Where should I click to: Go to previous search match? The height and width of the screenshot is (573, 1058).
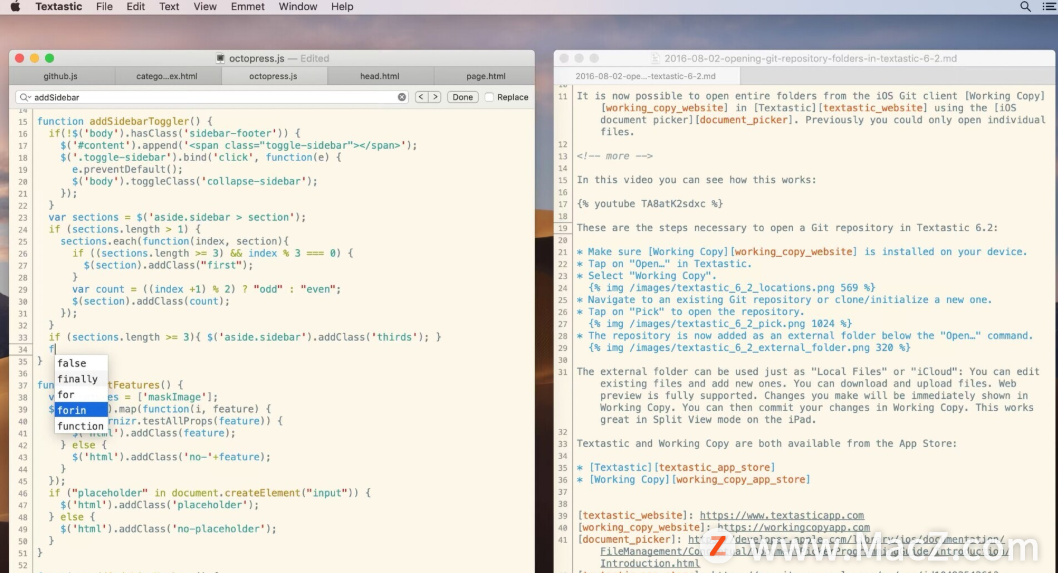[x=421, y=97]
